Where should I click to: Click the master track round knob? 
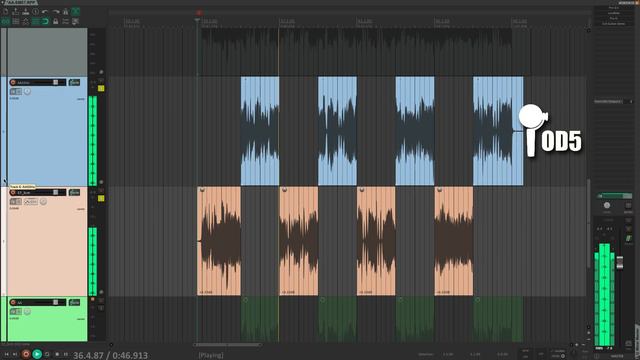coord(607,205)
